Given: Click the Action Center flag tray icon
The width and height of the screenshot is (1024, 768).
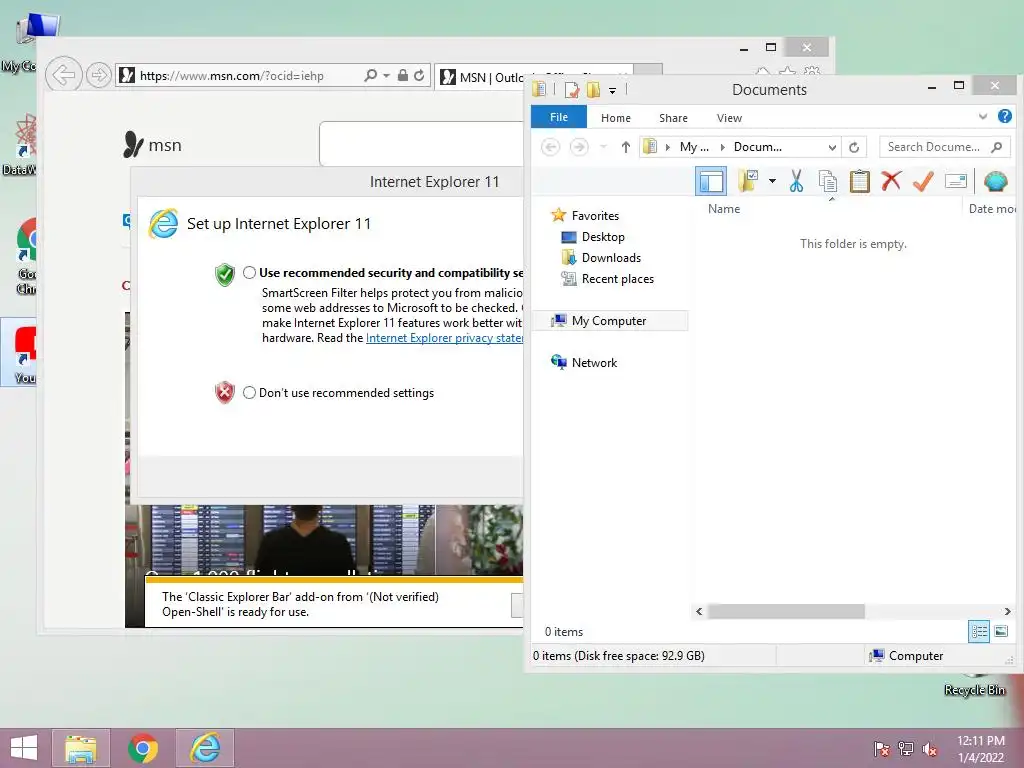Looking at the screenshot, I should pos(881,749).
